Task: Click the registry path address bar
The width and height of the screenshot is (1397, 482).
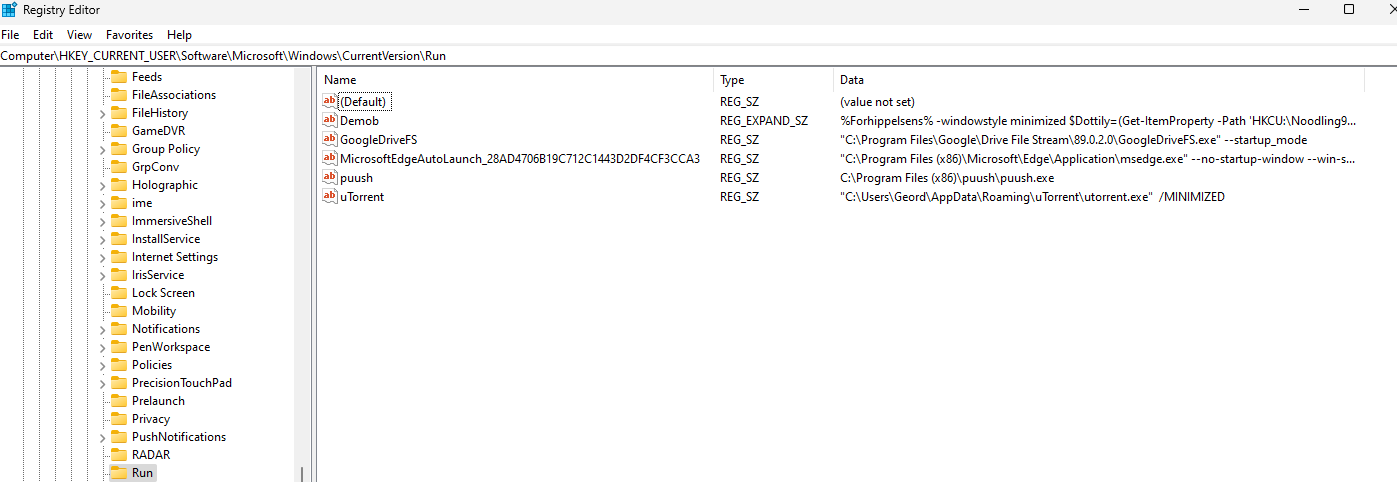Action: coord(698,56)
